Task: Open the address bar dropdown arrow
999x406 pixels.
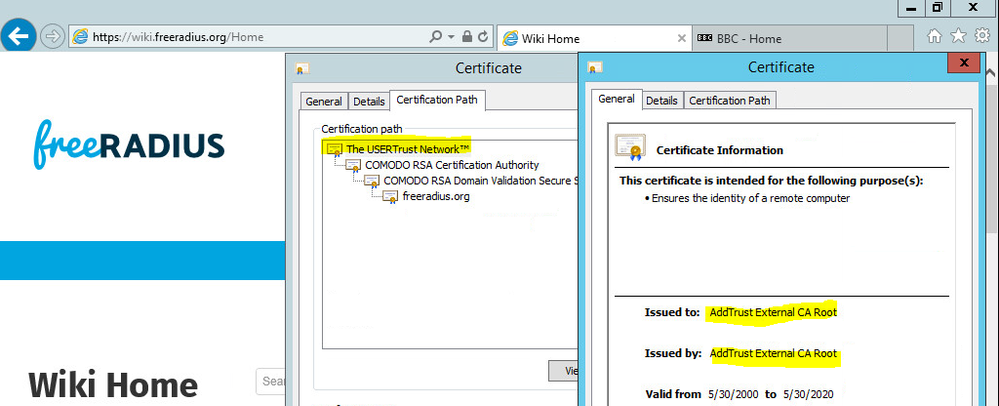Action: coord(452,37)
